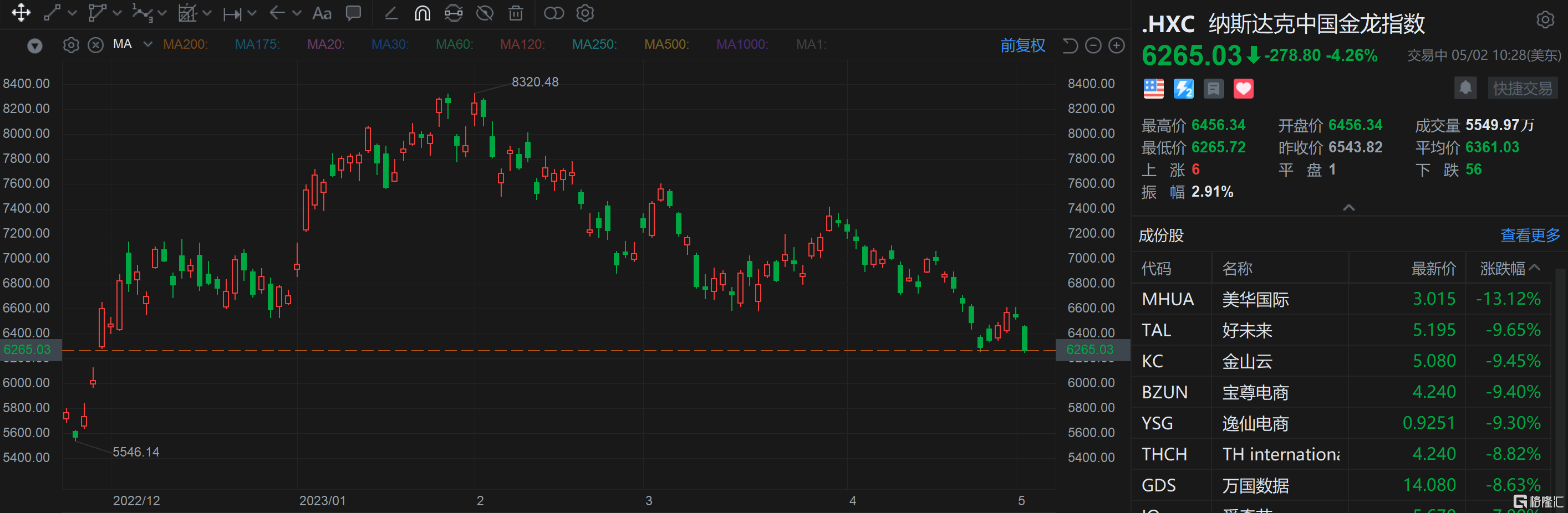Open trend line tool options arrow
This screenshot has width=1568, height=513.
click(x=72, y=13)
